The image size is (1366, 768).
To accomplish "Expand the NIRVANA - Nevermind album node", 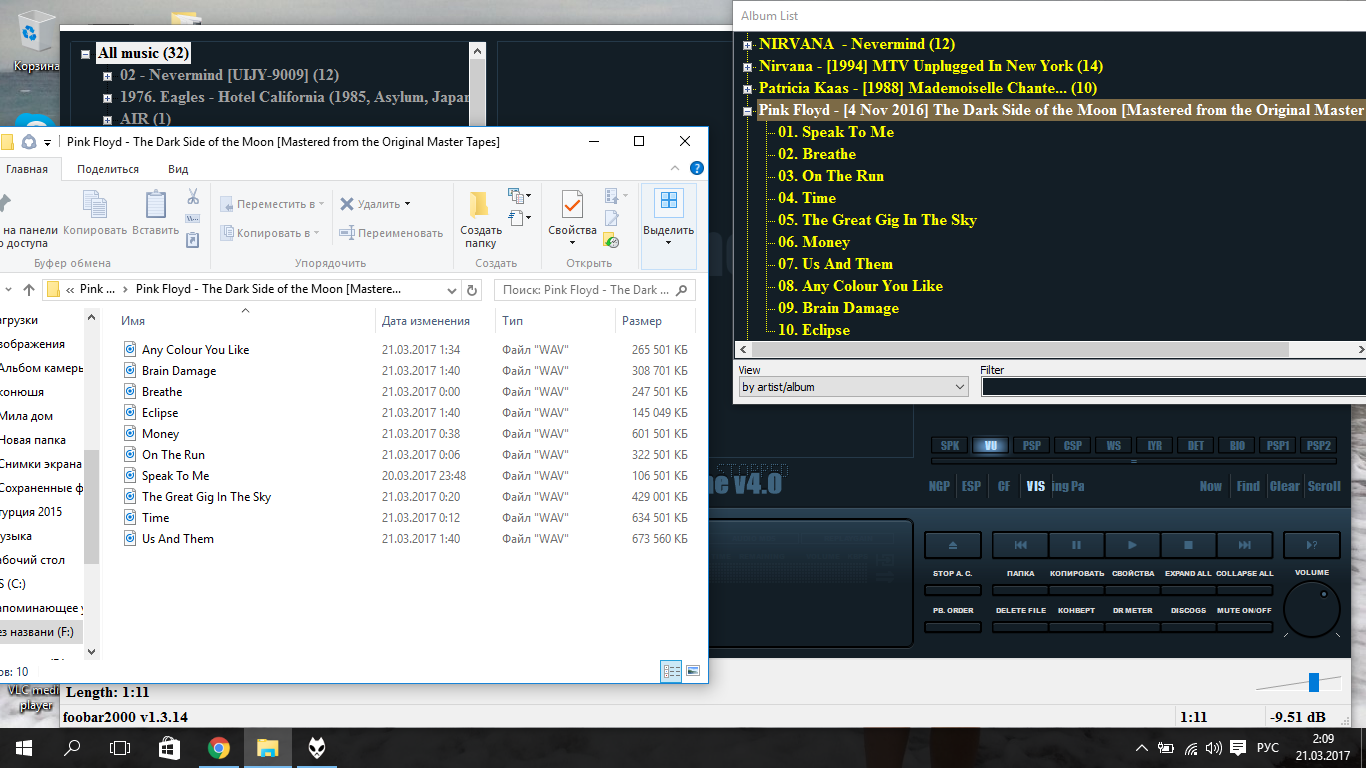I will click(x=747, y=45).
